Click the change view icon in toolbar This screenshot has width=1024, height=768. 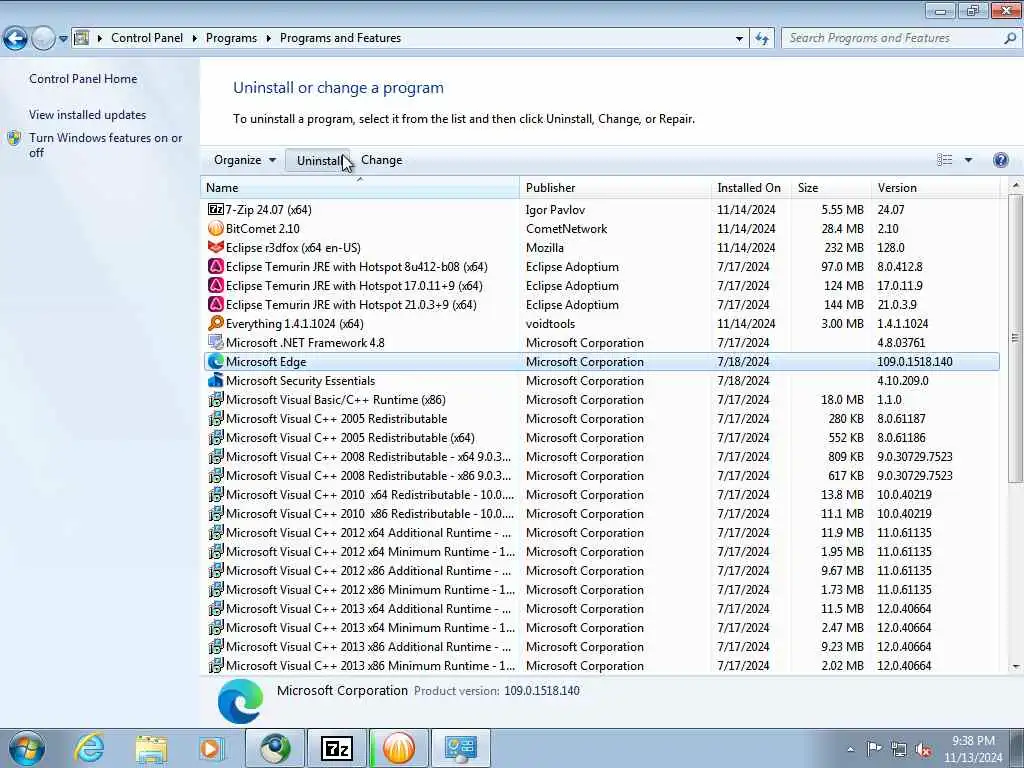944,160
